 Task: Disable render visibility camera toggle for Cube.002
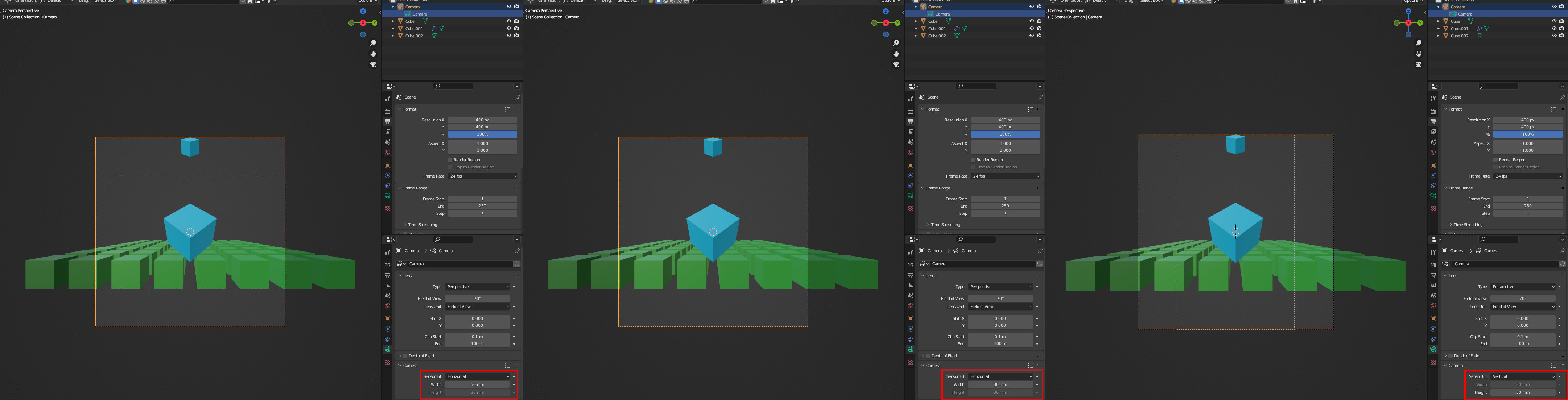516,36
